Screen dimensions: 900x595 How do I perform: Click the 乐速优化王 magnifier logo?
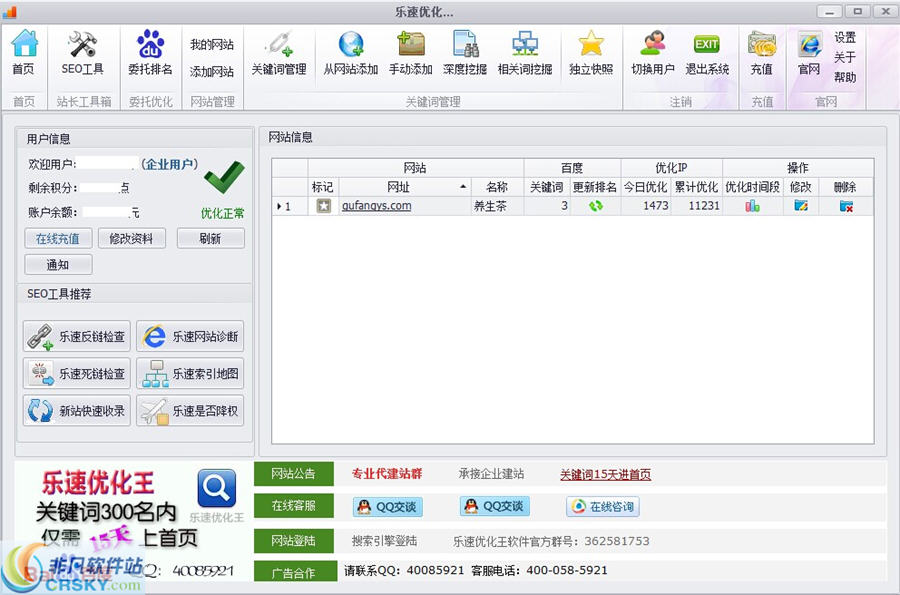pos(217,488)
